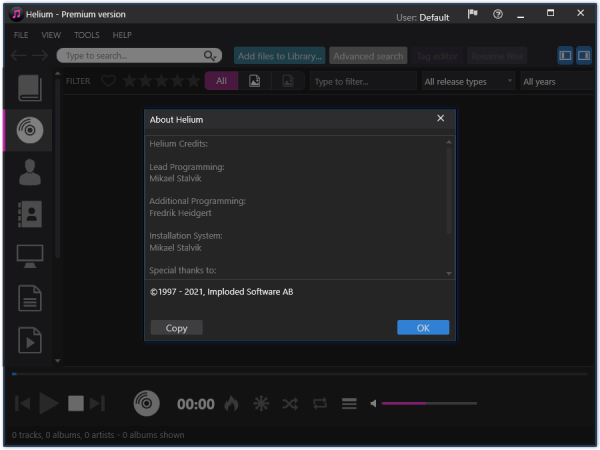Viewport: 600px width, 450px height.
Task: Set filter rating to one star
Action: pos(130,81)
